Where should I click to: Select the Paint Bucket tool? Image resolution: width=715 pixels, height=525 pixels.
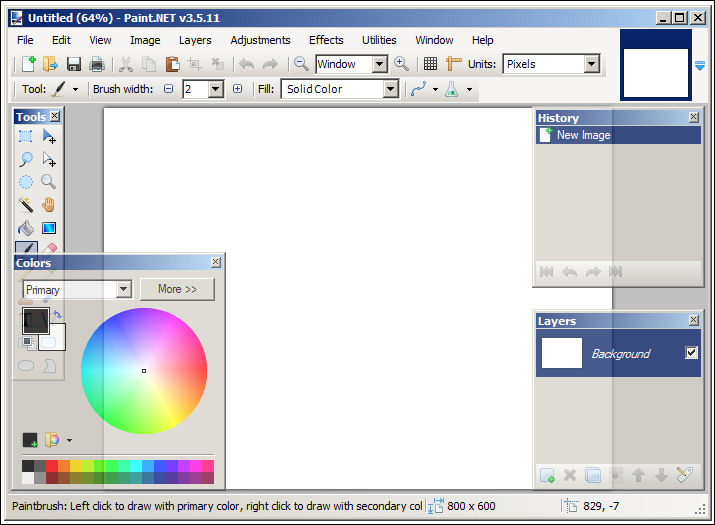pos(26,228)
